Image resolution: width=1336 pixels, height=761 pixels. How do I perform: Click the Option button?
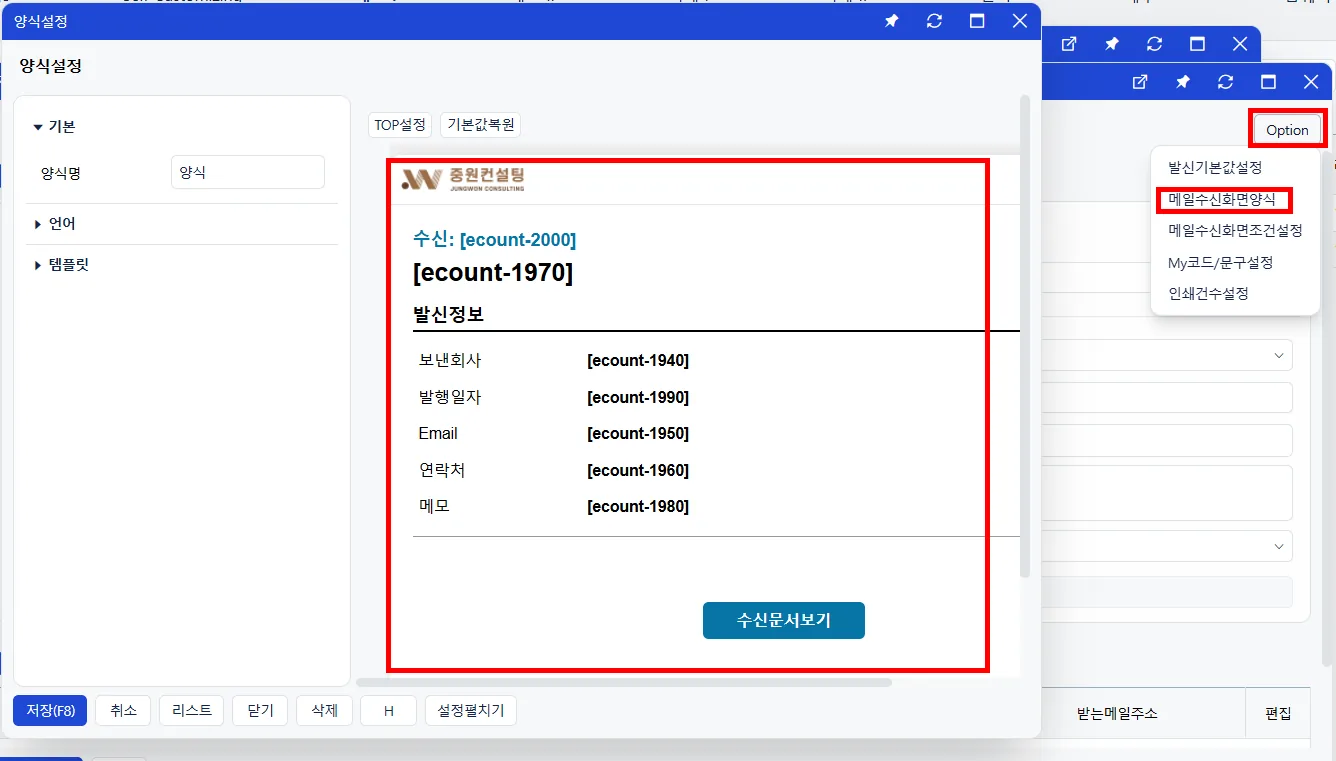pos(1287,130)
